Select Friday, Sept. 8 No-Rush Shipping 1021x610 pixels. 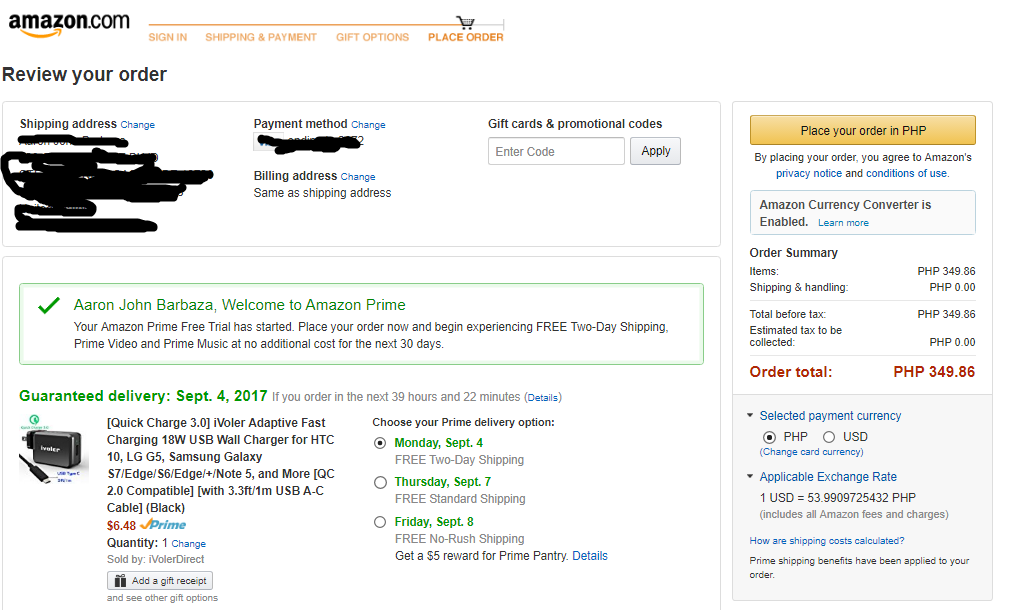(380, 522)
